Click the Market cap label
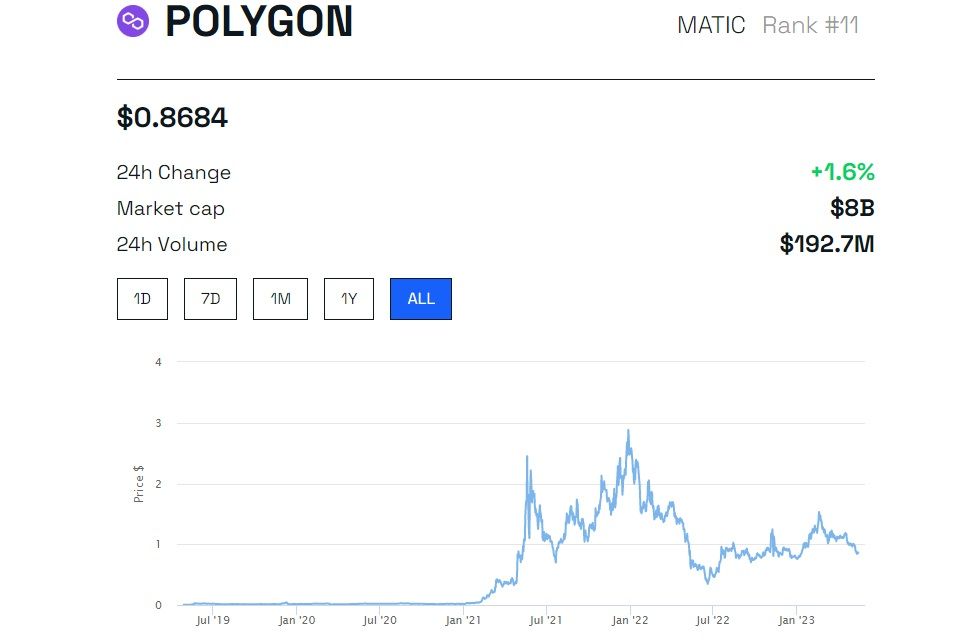 [x=171, y=208]
